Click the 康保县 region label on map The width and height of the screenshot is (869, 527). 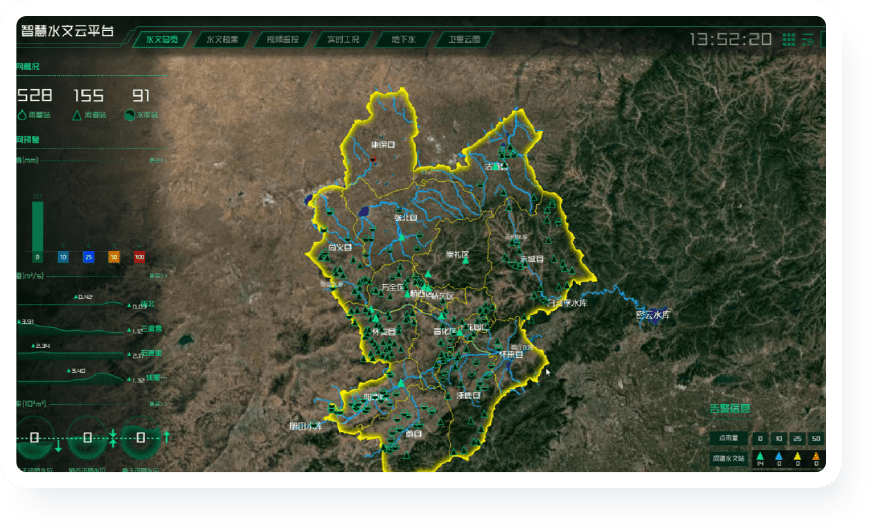pos(384,145)
